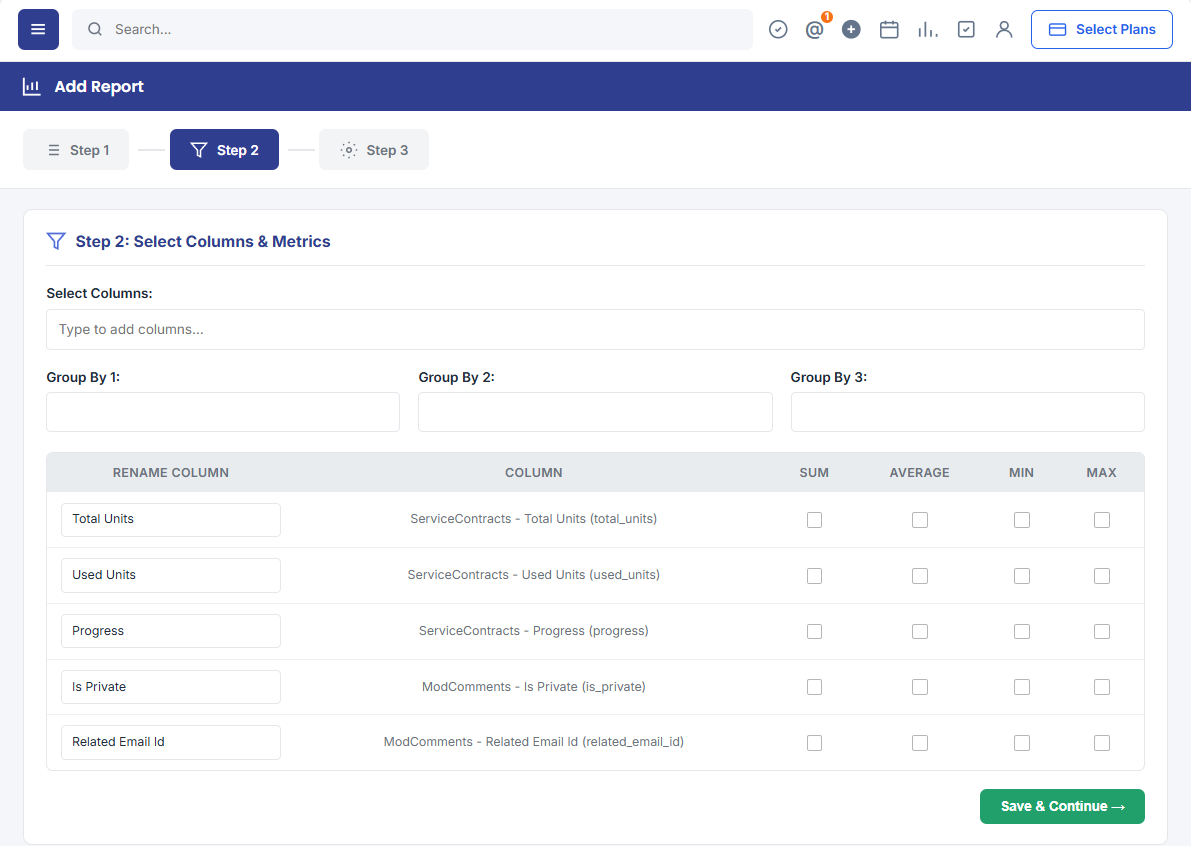Image resolution: width=1191 pixels, height=846 pixels.
Task: Click the Select Plans button
Action: (1101, 30)
